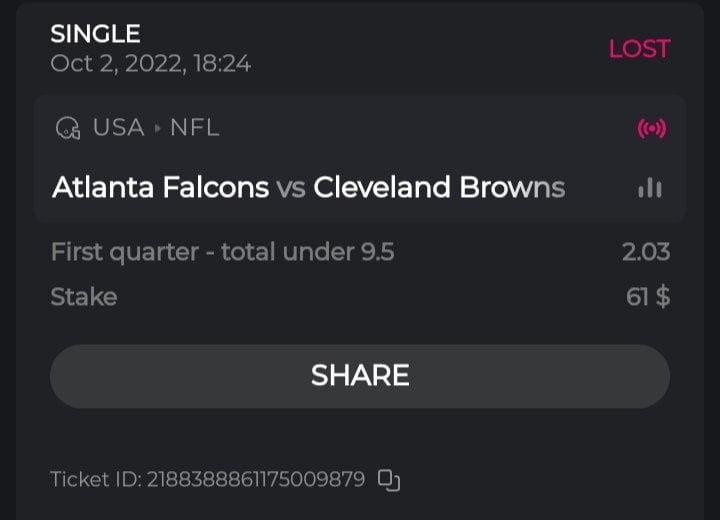Tap the pink live broadcast icon

651,128
